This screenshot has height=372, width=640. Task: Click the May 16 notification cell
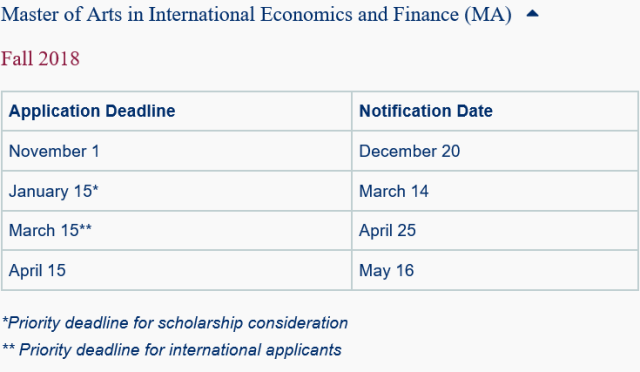point(495,270)
